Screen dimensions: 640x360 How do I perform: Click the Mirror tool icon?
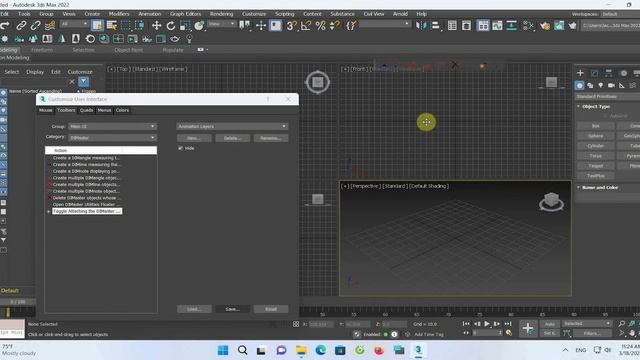click(x=421, y=25)
